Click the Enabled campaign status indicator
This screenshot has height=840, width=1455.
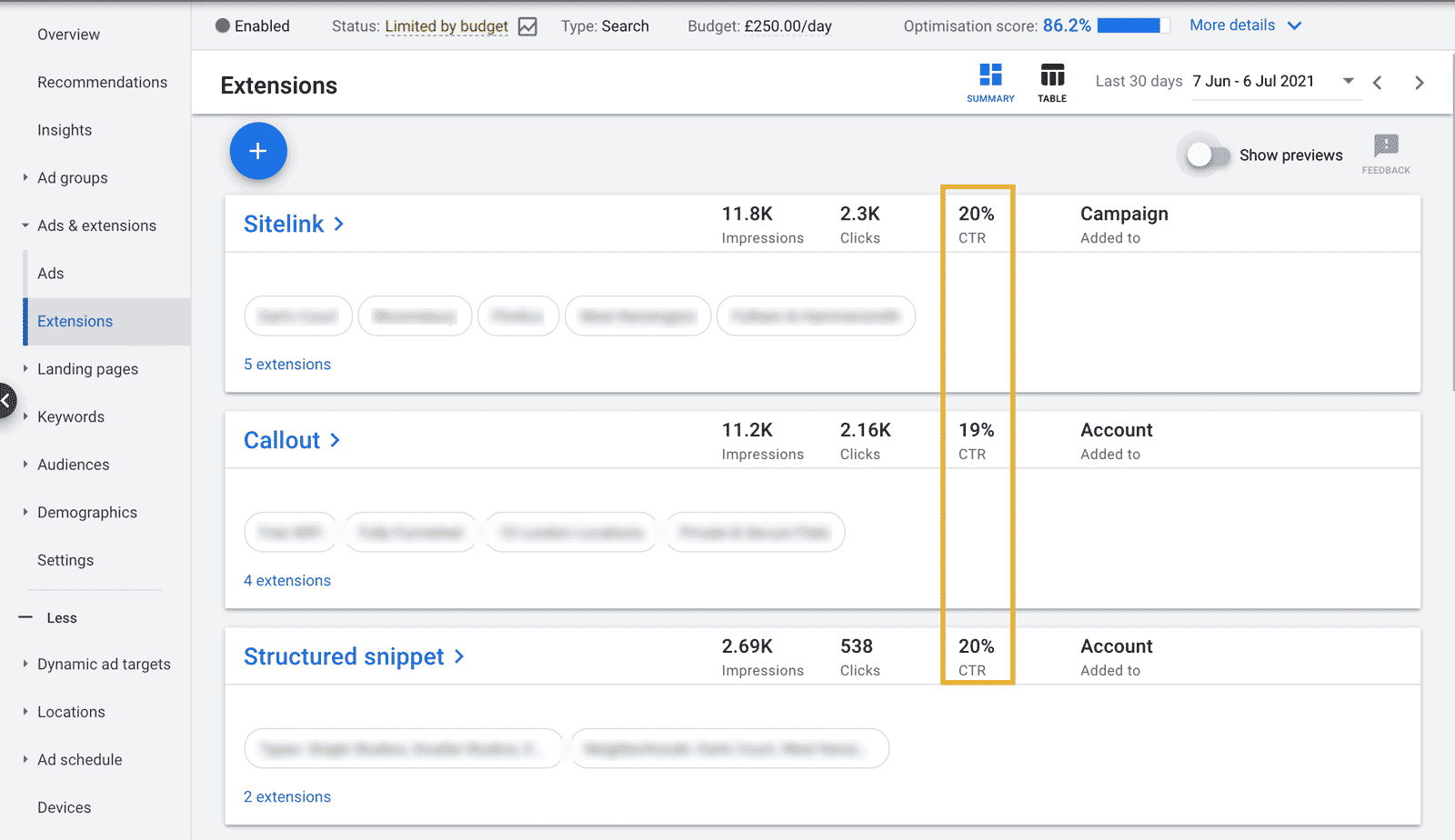pos(253,26)
